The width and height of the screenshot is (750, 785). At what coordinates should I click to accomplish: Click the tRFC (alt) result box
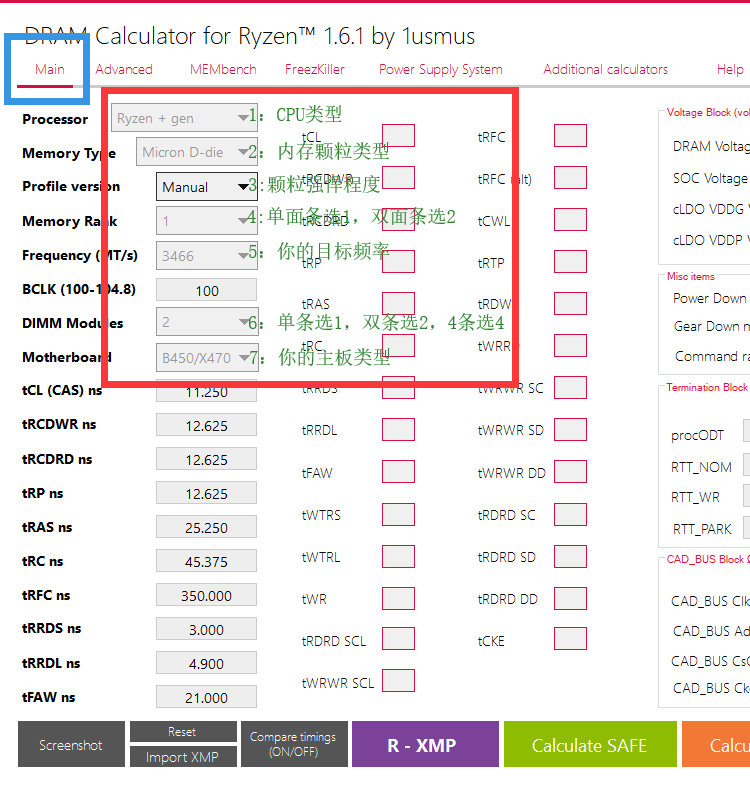tap(570, 177)
